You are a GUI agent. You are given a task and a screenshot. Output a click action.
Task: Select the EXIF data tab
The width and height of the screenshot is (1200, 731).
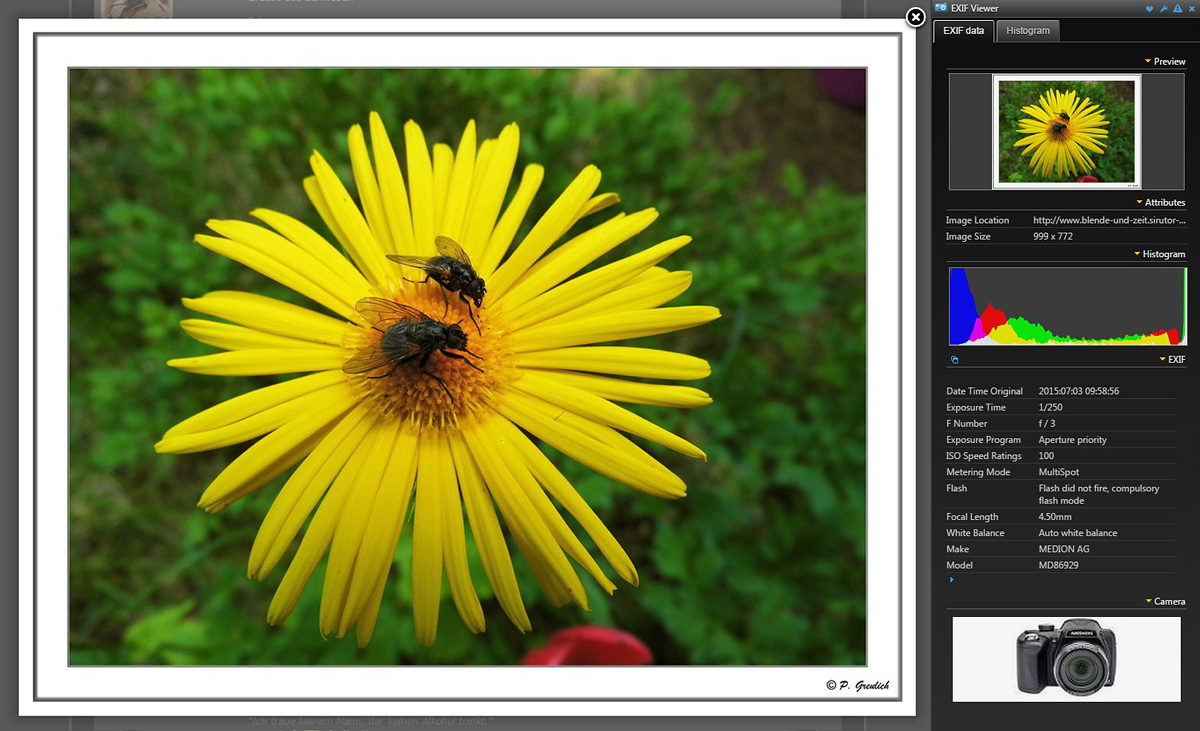pyautogui.click(x=963, y=31)
